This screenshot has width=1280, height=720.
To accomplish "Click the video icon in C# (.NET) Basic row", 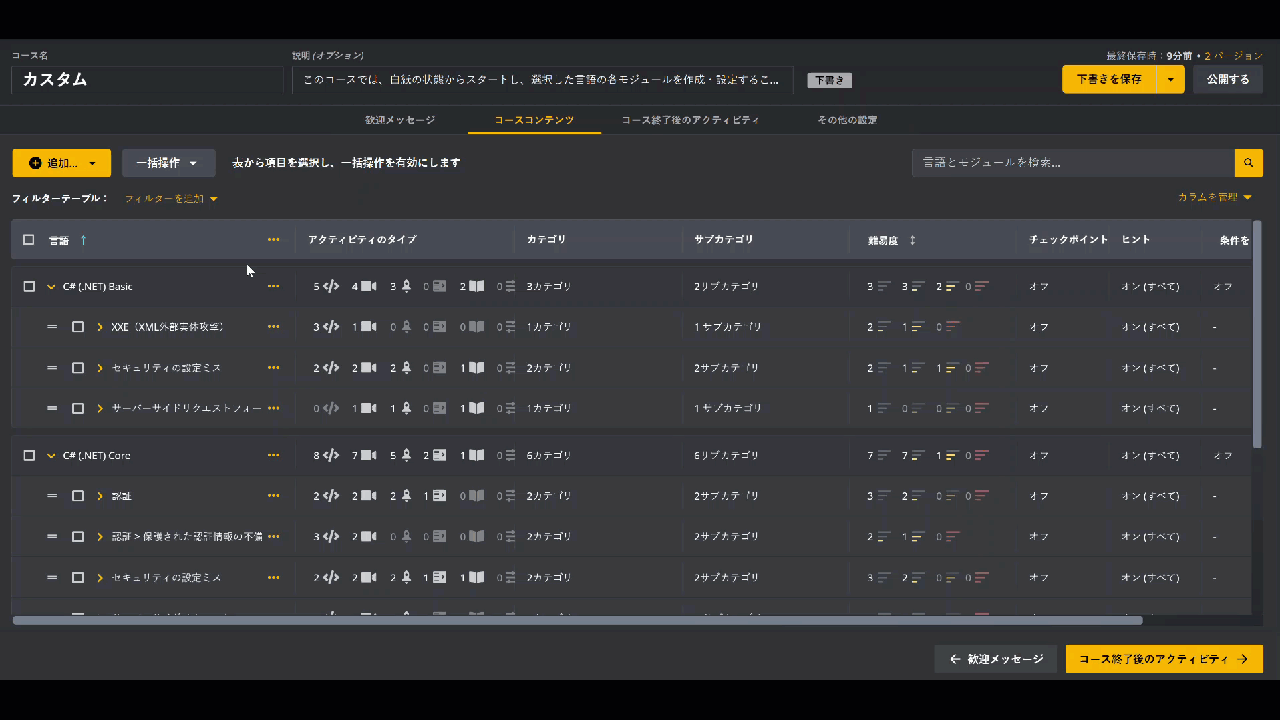I will point(368,286).
